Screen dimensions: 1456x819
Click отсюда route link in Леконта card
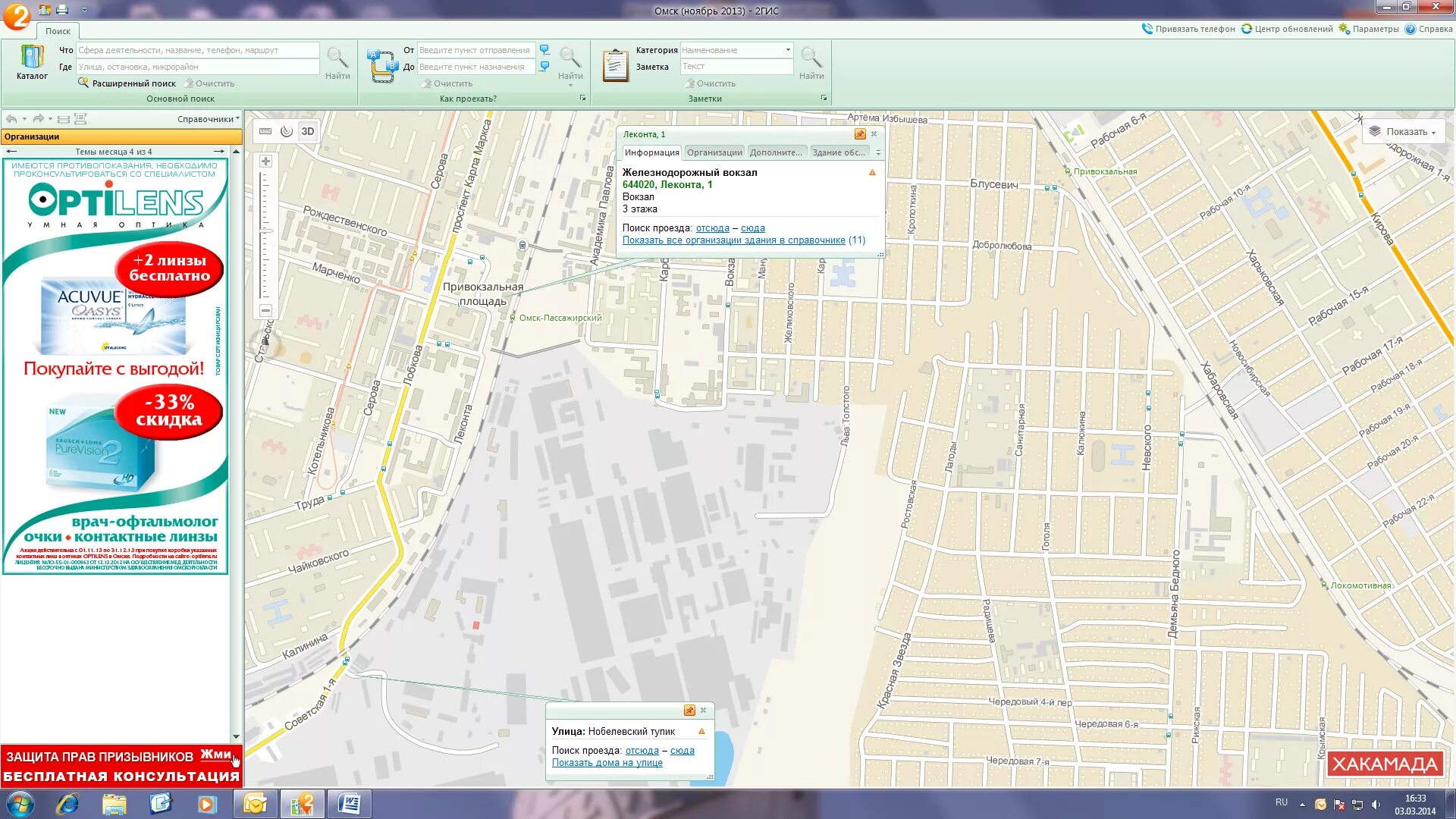coord(713,227)
